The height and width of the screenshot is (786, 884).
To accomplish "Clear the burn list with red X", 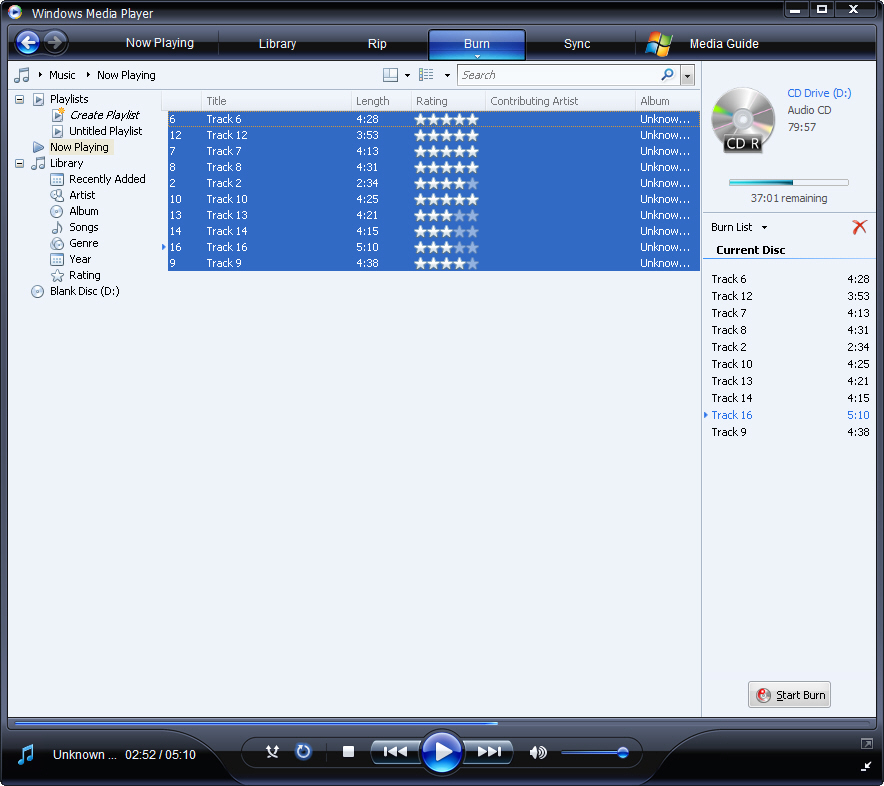I will 859,227.
